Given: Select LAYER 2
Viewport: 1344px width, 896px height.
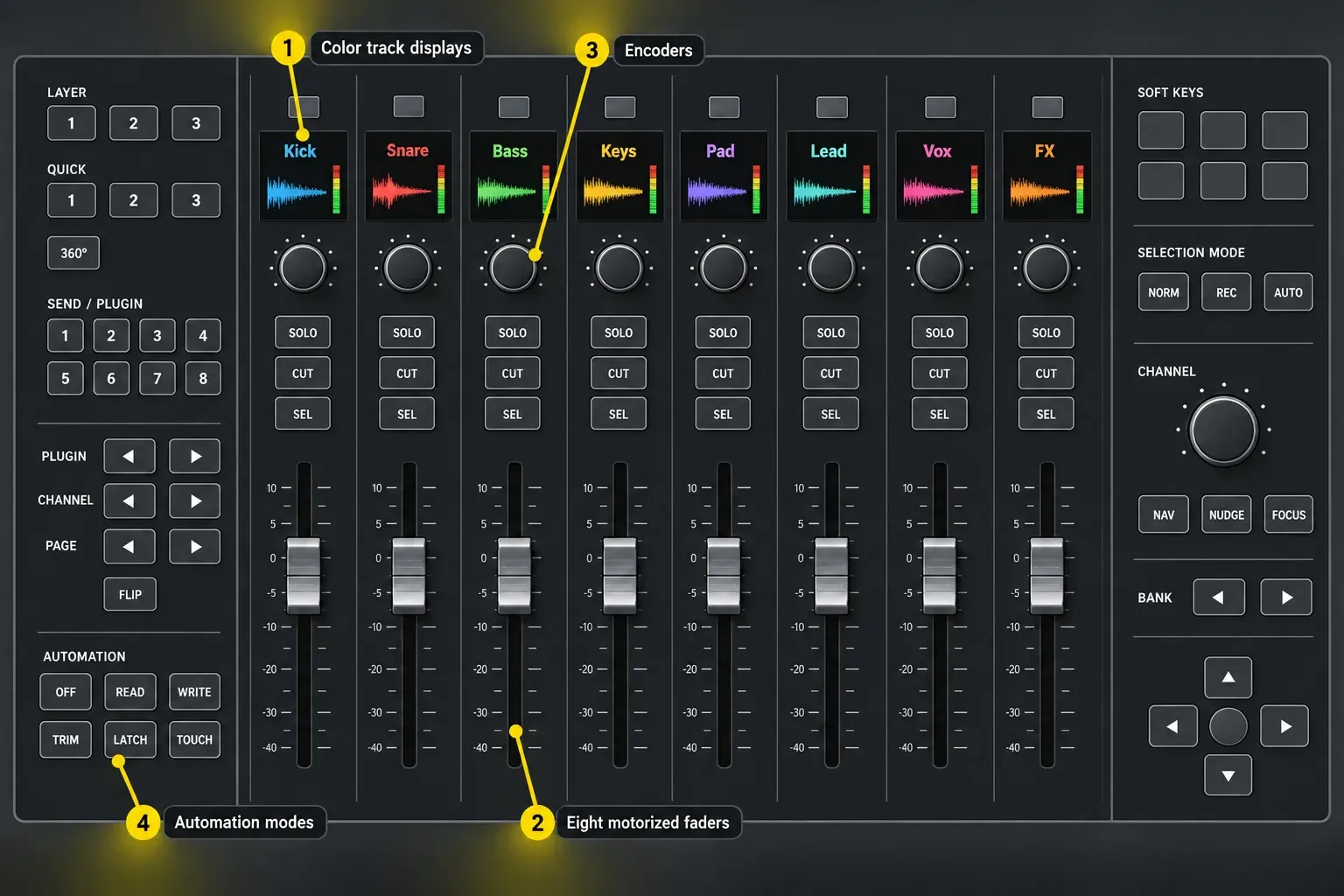Looking at the screenshot, I should (134, 123).
